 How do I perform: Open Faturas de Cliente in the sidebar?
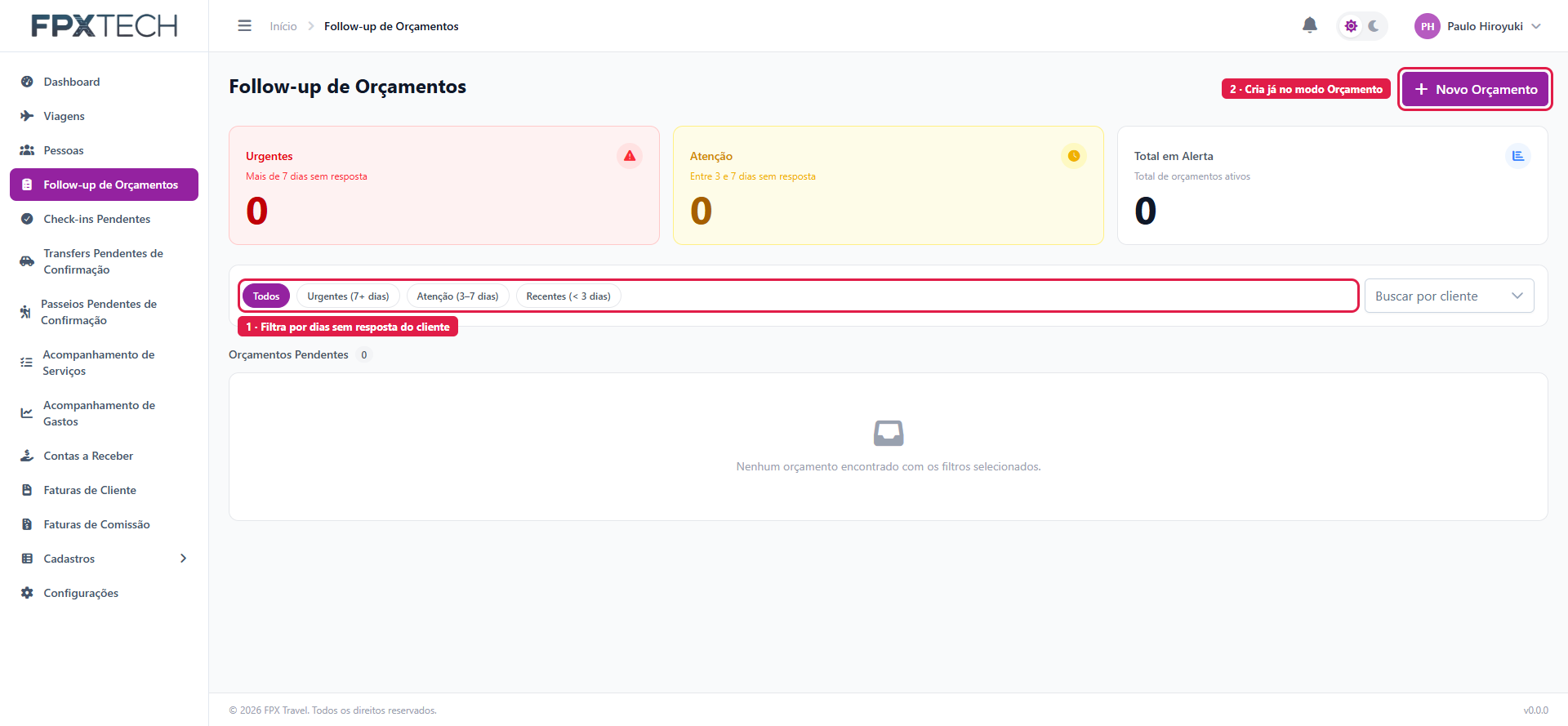point(104,490)
